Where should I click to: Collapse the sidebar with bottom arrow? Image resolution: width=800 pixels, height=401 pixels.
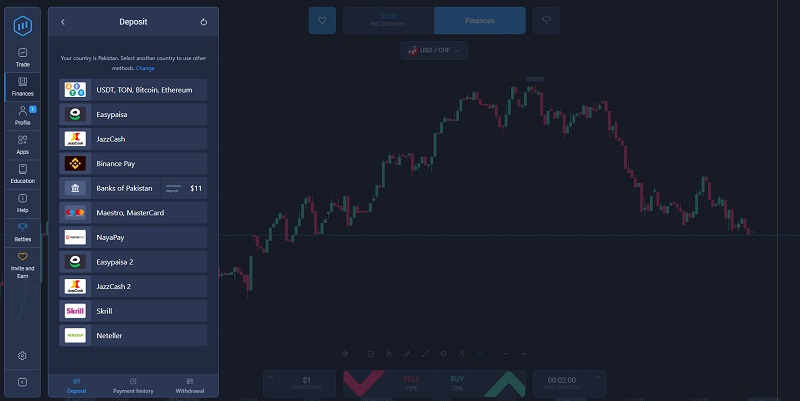coord(22,382)
